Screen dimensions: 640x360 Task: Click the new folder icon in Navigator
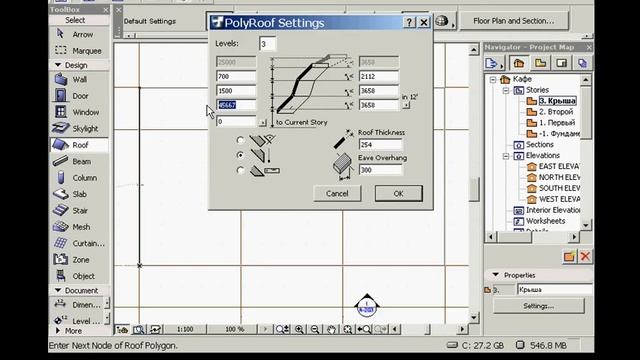click(569, 256)
